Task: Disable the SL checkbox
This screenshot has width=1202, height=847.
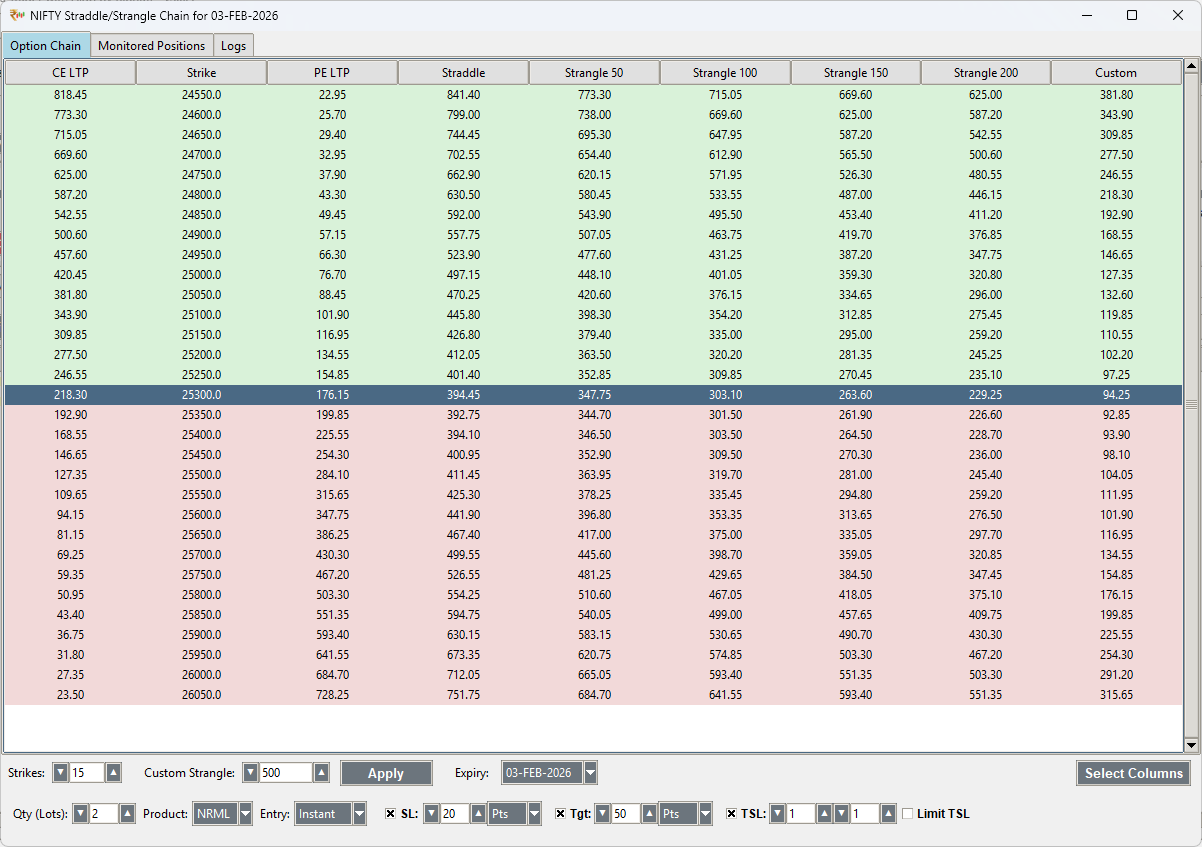Action: 391,814
